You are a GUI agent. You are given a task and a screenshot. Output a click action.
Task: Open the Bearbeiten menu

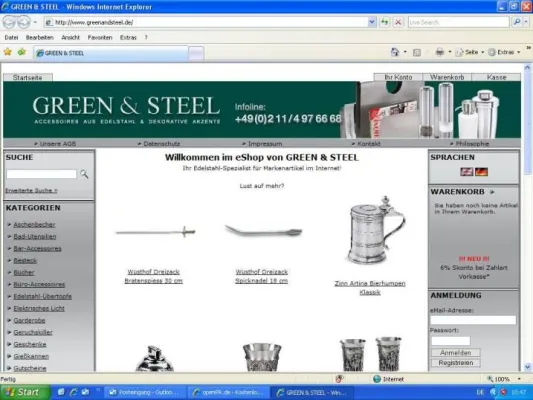pos(39,37)
